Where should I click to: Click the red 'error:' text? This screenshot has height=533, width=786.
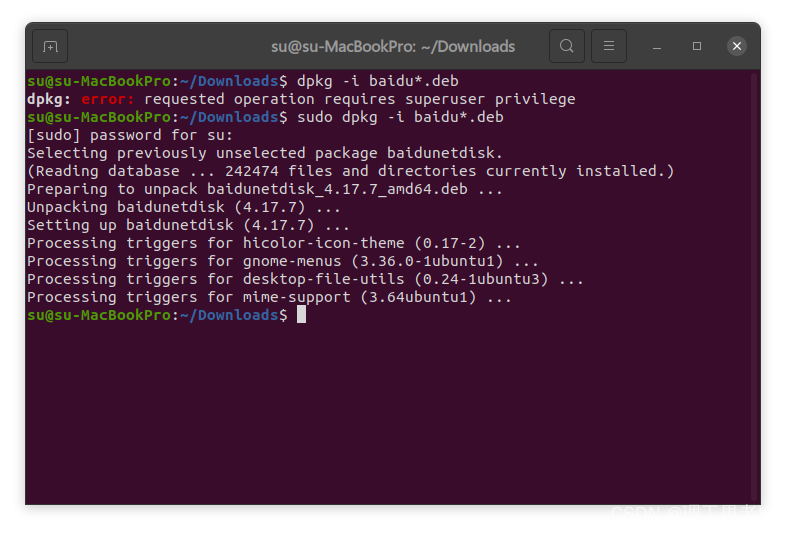[x=107, y=99]
